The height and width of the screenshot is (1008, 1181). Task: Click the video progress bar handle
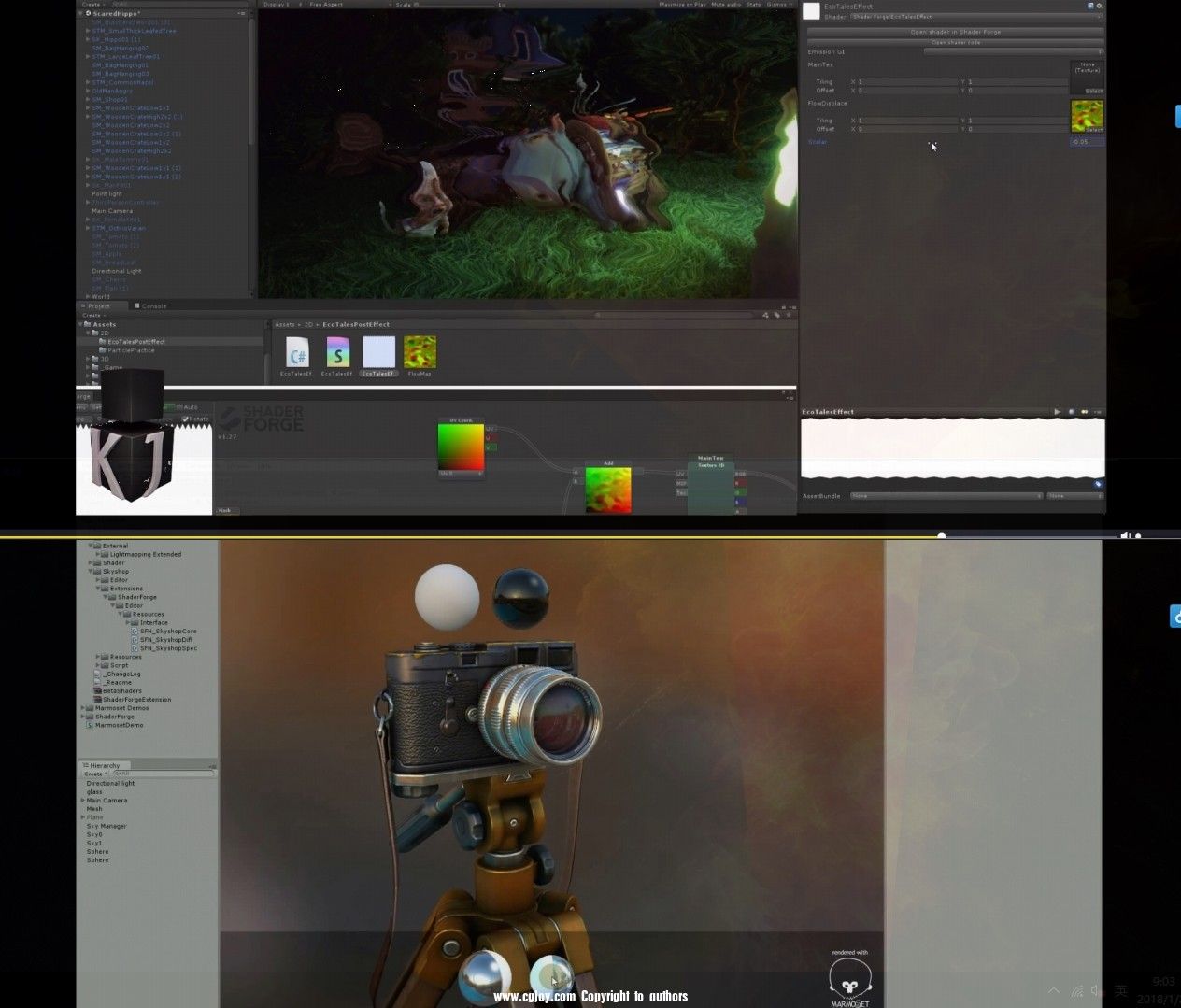point(941,536)
